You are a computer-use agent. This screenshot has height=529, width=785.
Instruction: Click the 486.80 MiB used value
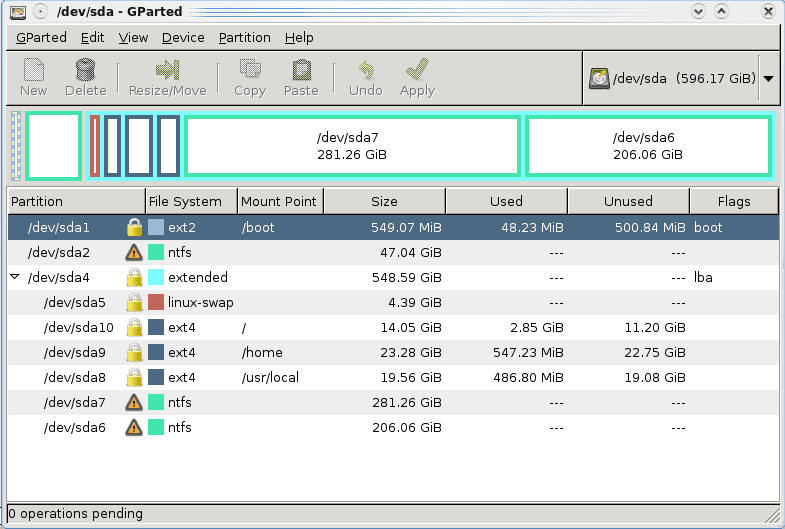click(x=529, y=377)
